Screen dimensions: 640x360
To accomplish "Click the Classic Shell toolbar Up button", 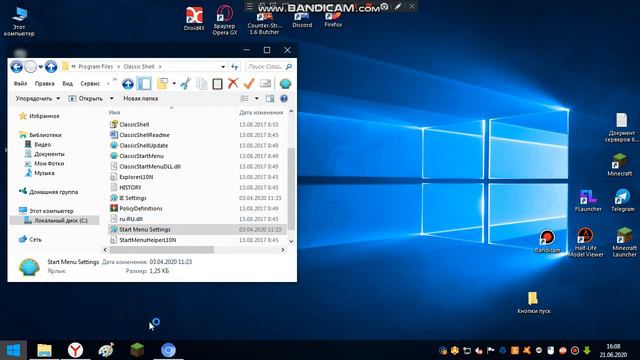I will [128, 84].
